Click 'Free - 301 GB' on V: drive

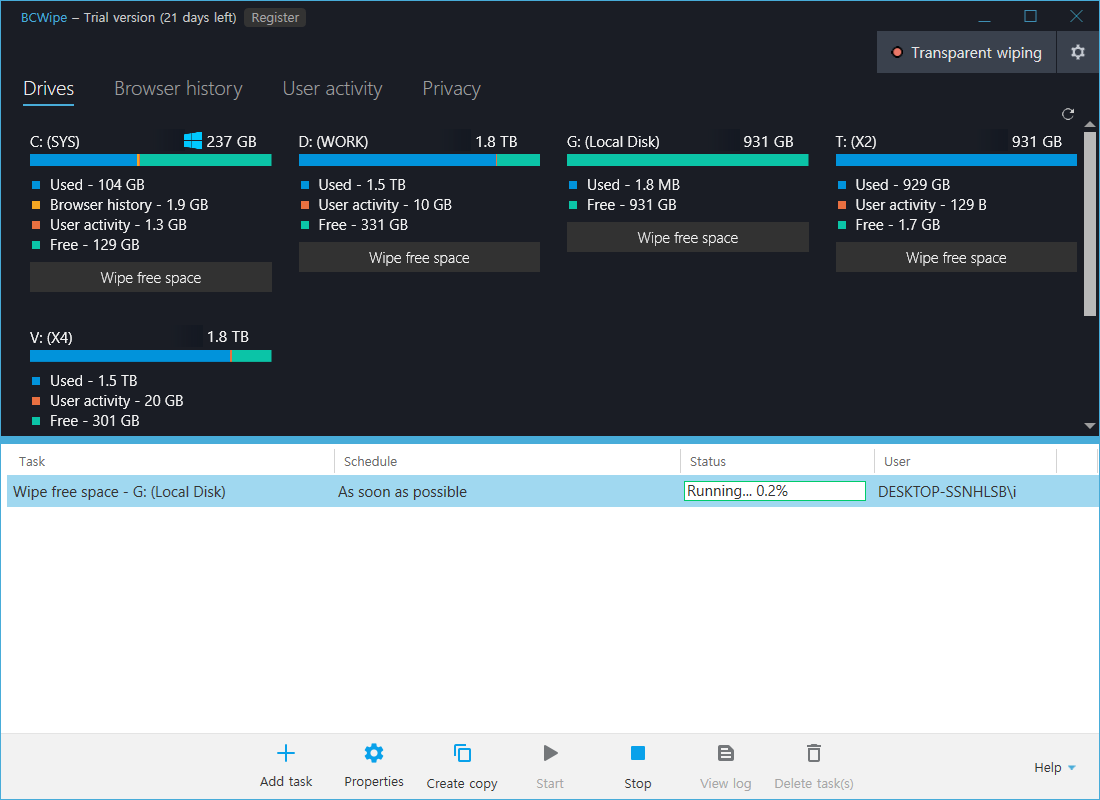click(95, 421)
